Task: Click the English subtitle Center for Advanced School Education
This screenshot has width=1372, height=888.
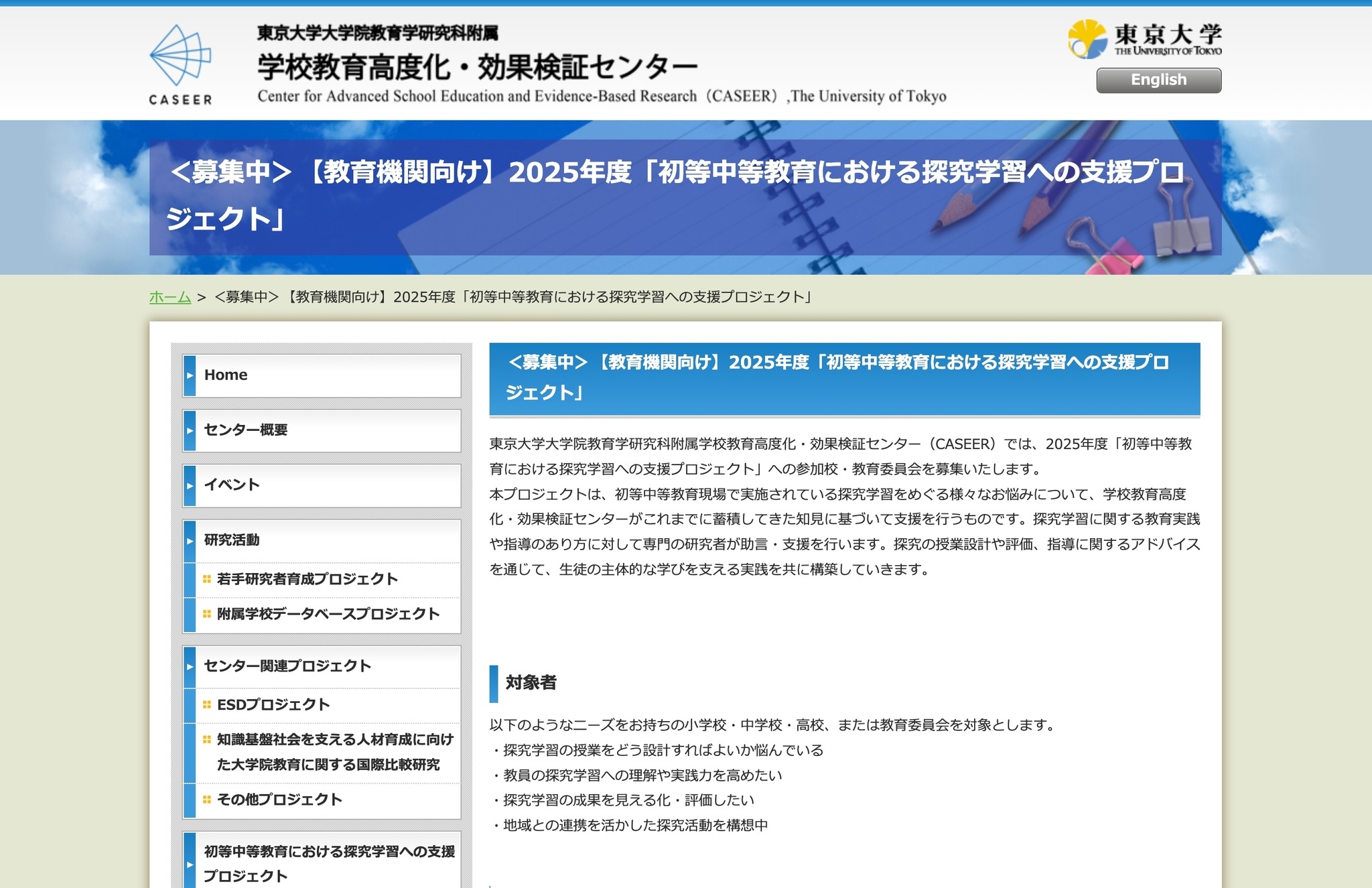Action: tap(602, 97)
